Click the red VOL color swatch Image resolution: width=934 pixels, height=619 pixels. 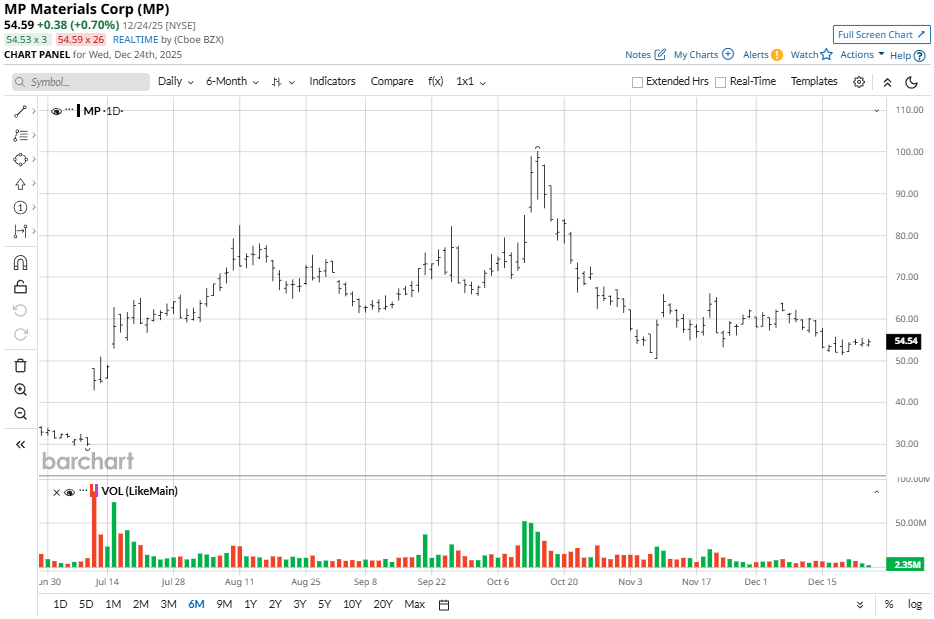click(x=92, y=491)
